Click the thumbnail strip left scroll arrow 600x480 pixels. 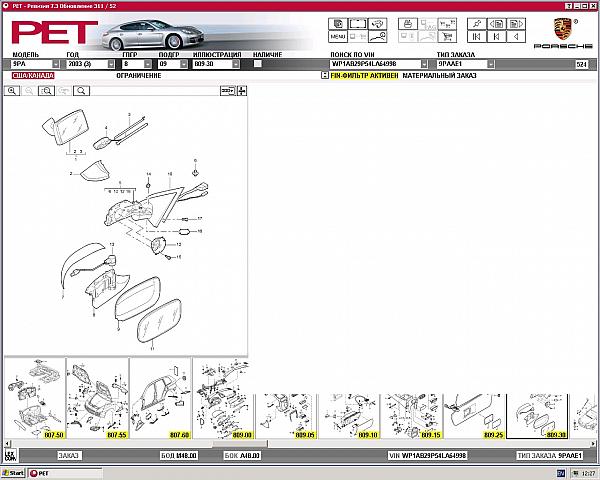[x=7, y=443]
